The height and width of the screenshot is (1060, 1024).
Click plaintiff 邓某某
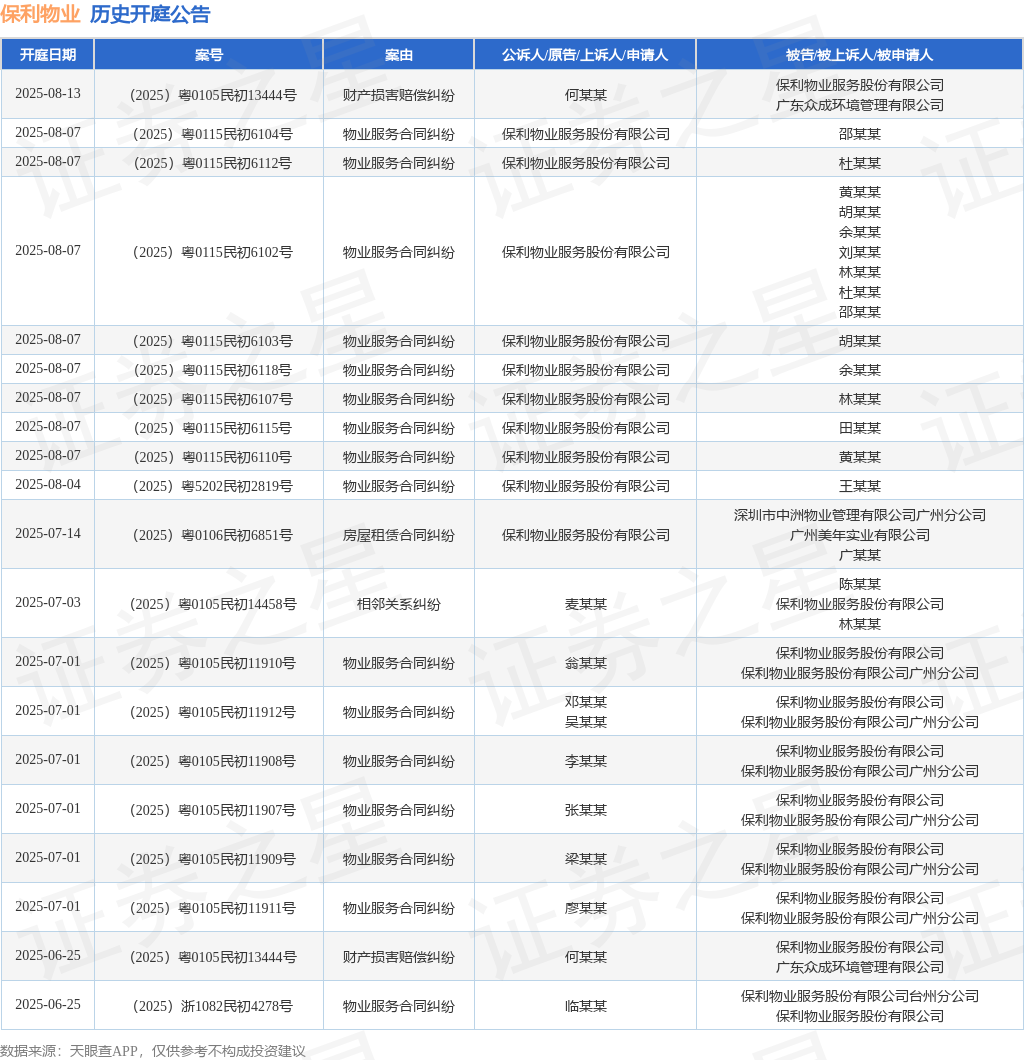coord(585,702)
